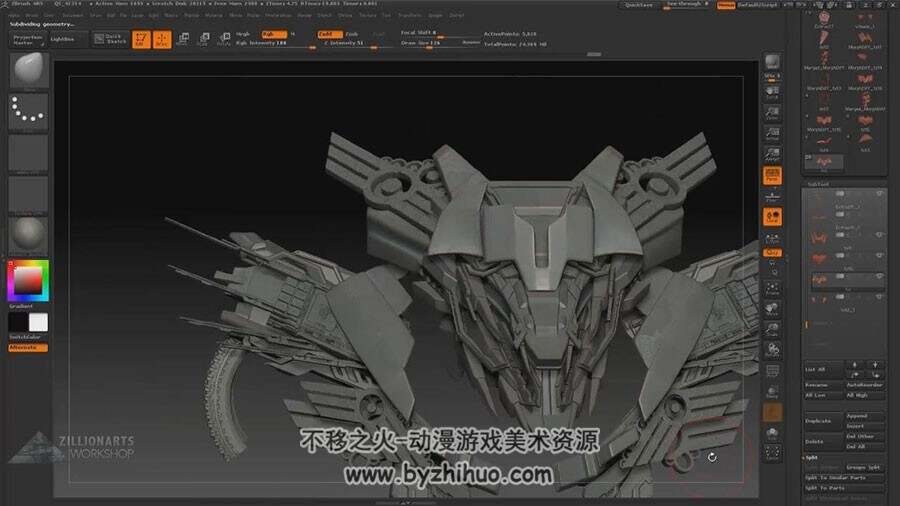Click the Append button
900x506 pixels.
click(864, 416)
